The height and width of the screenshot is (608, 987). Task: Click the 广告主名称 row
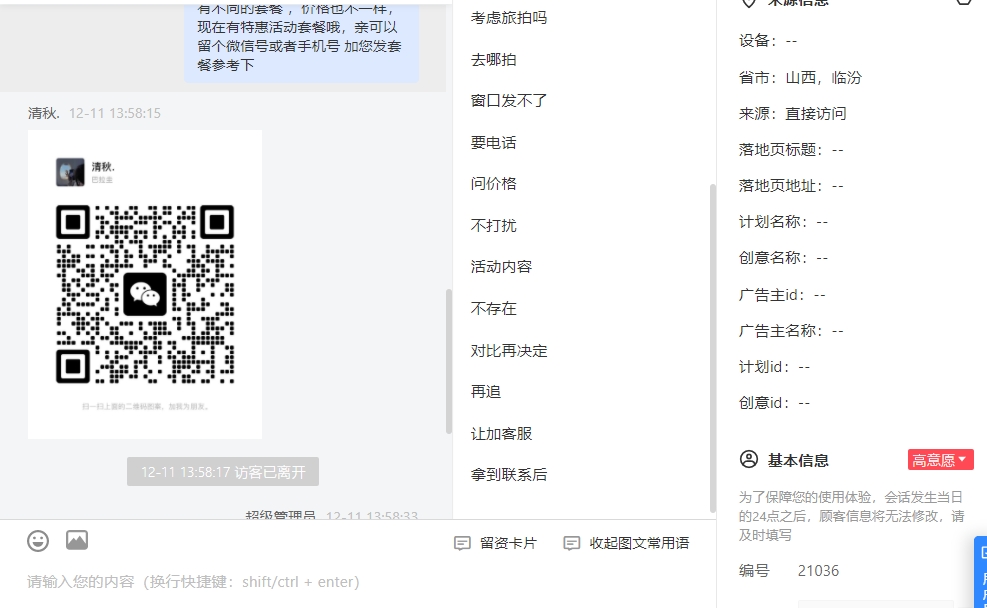(791, 330)
